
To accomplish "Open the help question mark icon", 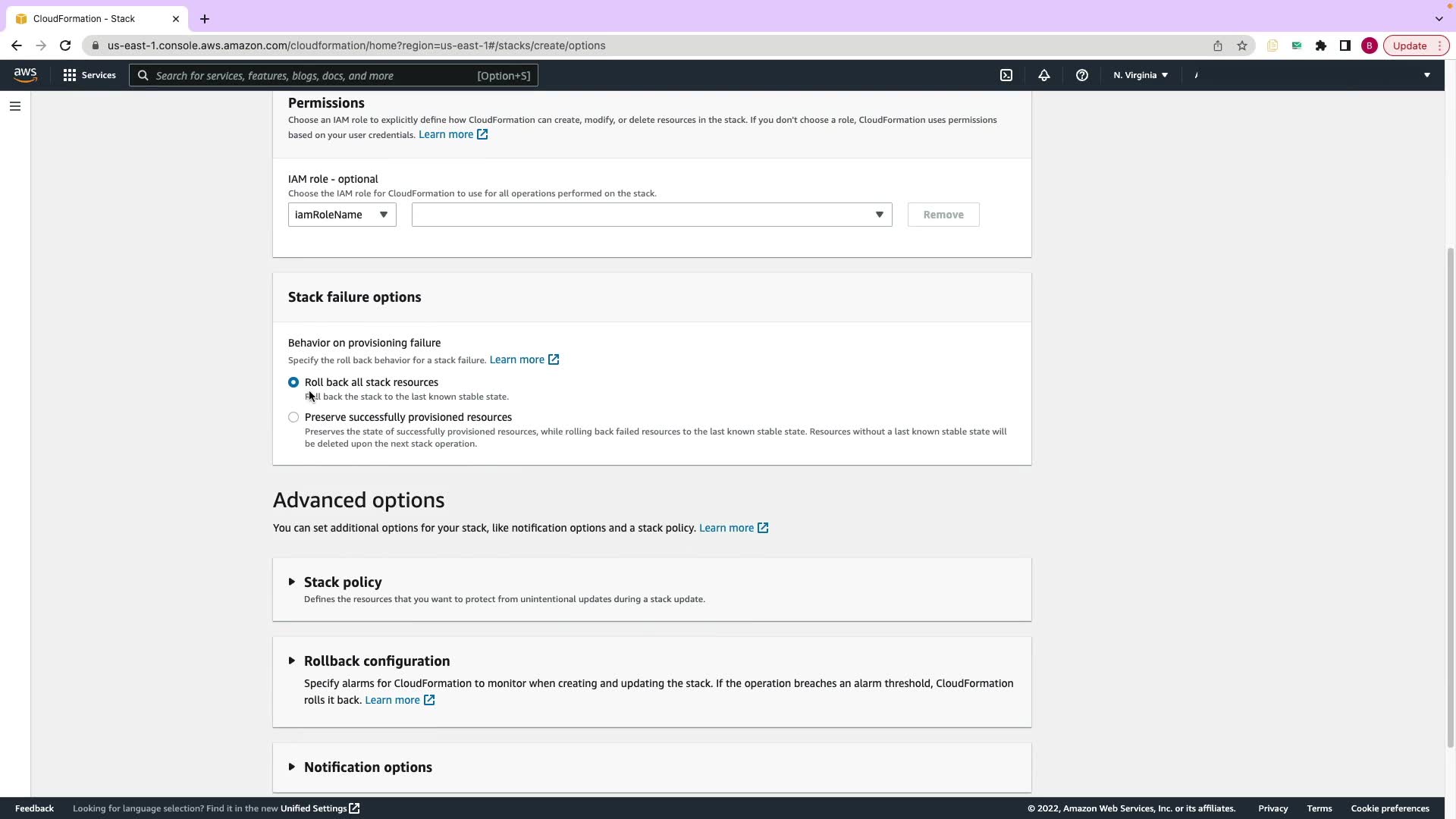I will (x=1082, y=75).
